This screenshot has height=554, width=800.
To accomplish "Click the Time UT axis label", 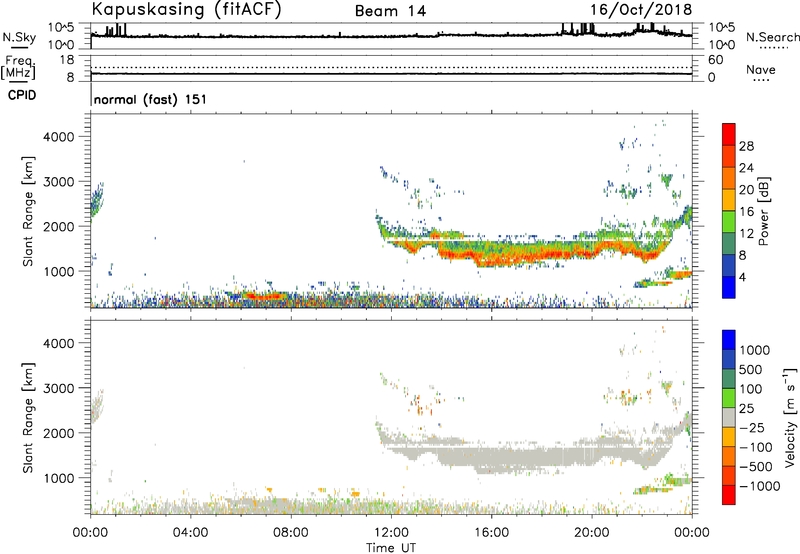I will tap(391, 548).
